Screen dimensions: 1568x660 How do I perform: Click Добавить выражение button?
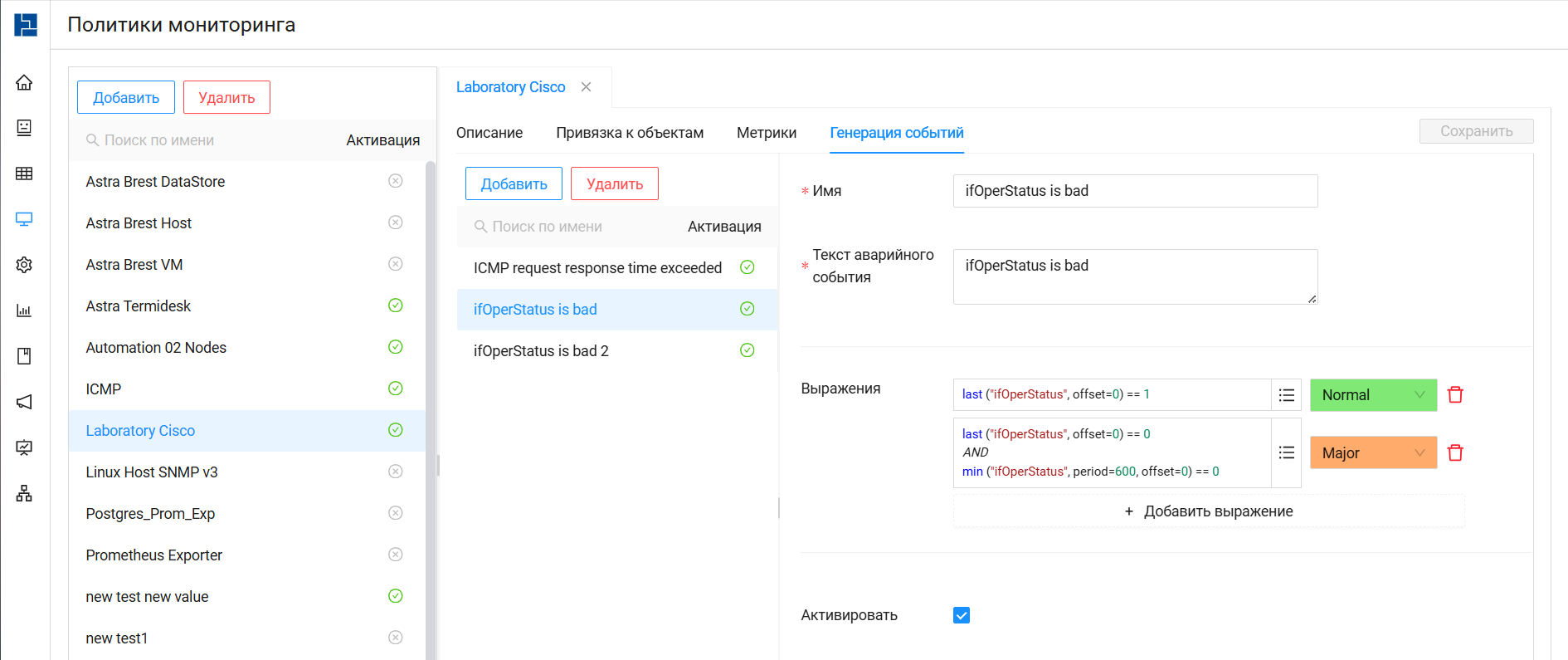click(x=1209, y=511)
